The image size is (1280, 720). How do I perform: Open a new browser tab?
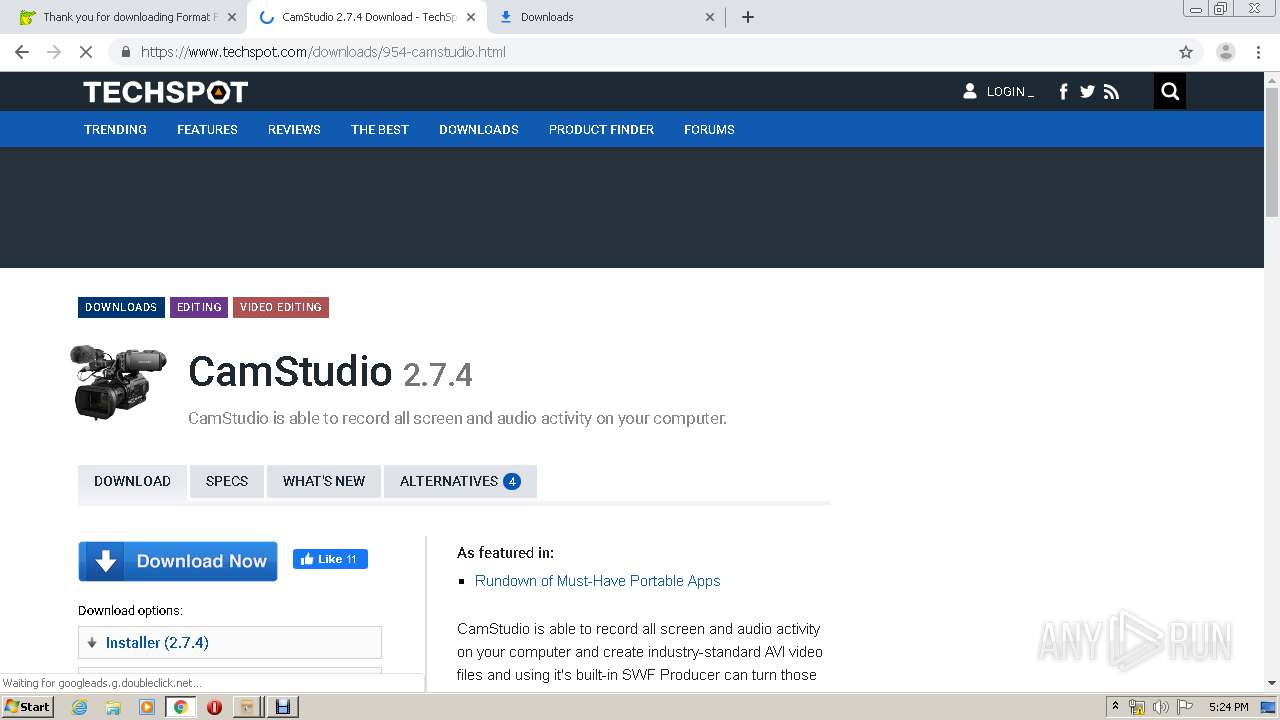tap(747, 17)
